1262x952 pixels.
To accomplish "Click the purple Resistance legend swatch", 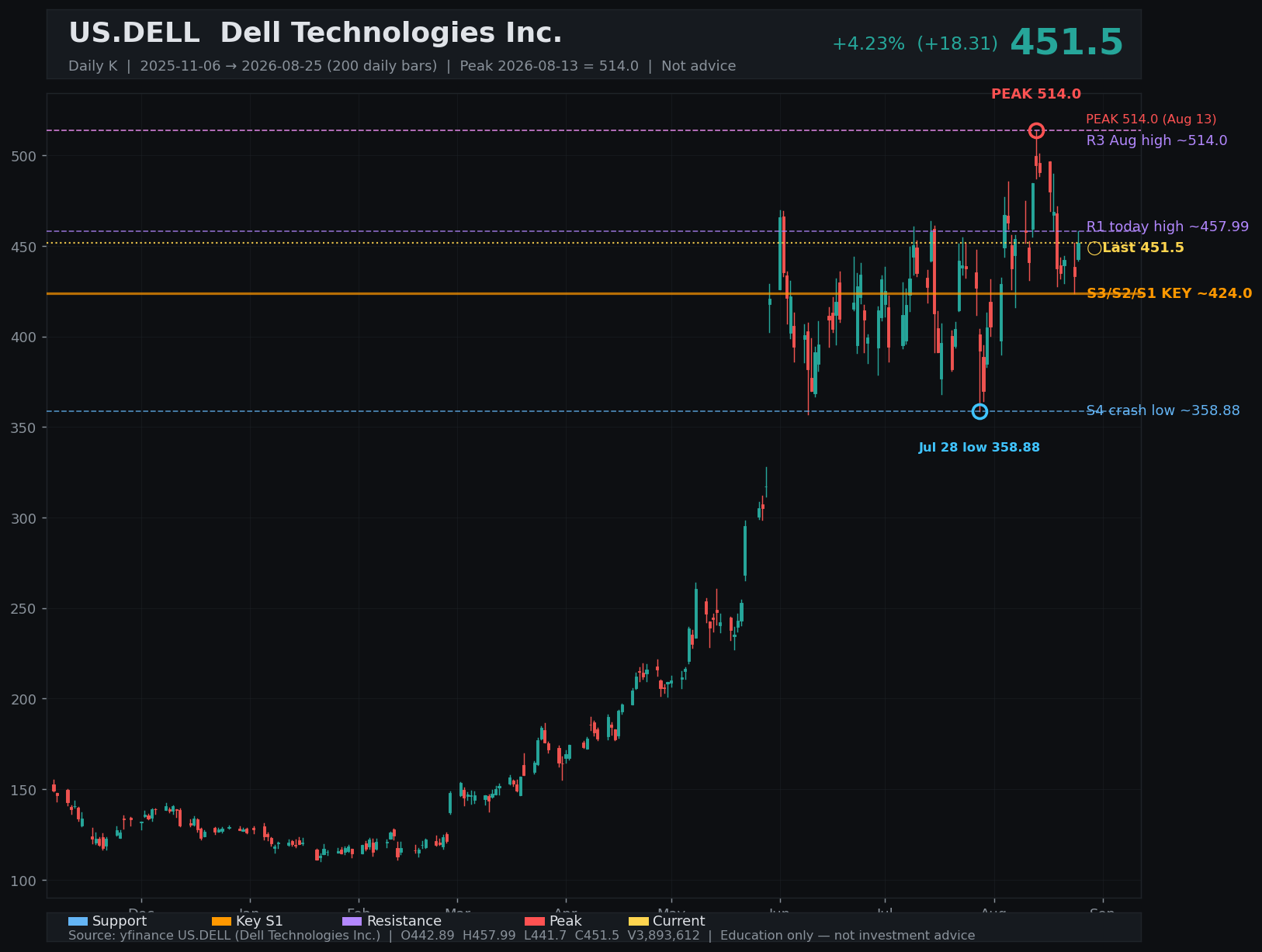I will click(x=352, y=921).
